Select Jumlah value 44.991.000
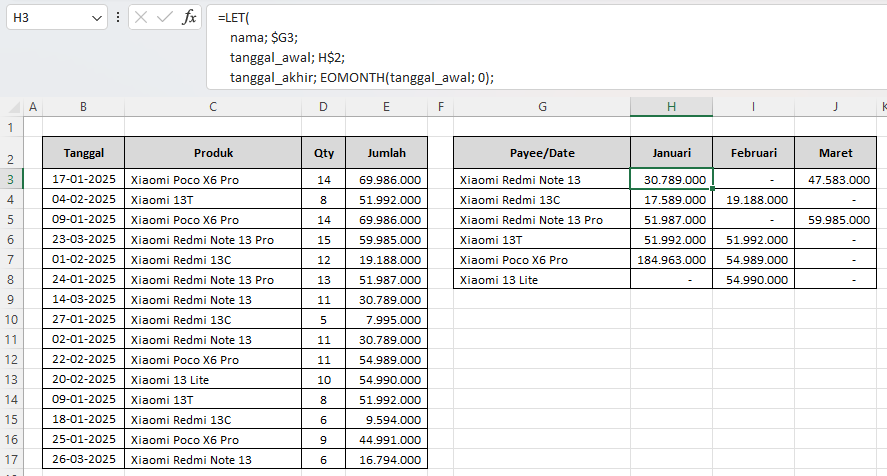 click(x=386, y=439)
